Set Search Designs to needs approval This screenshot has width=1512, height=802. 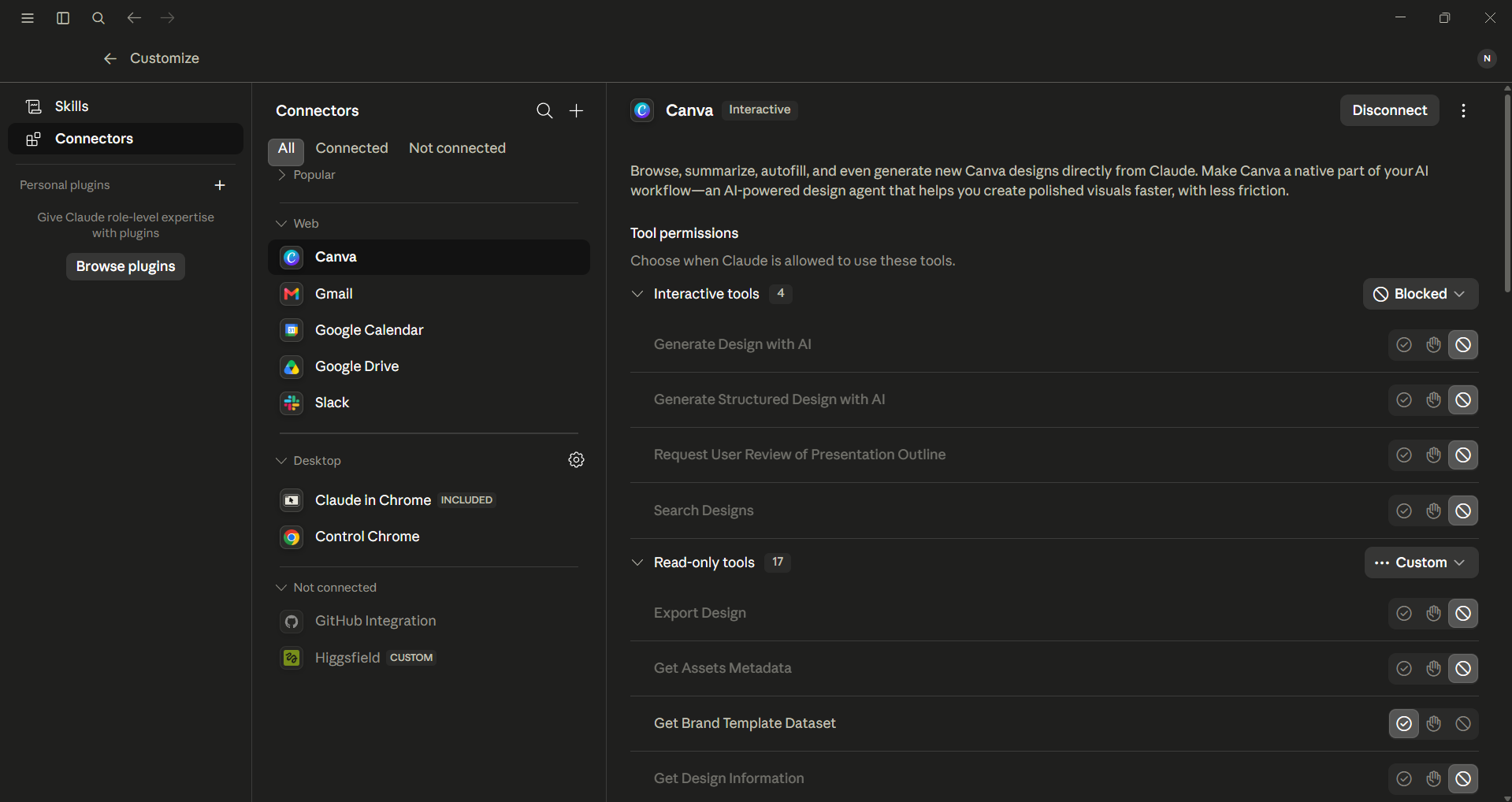[x=1434, y=511]
